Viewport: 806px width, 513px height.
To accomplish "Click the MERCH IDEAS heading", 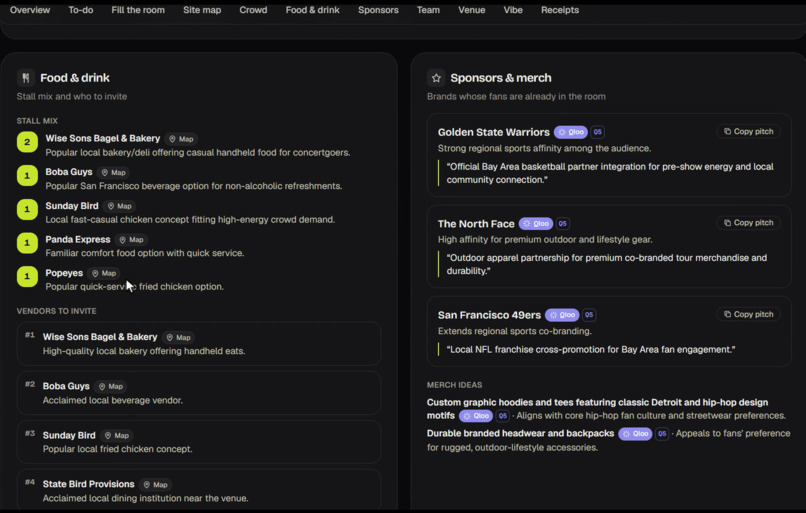I will [454, 385].
